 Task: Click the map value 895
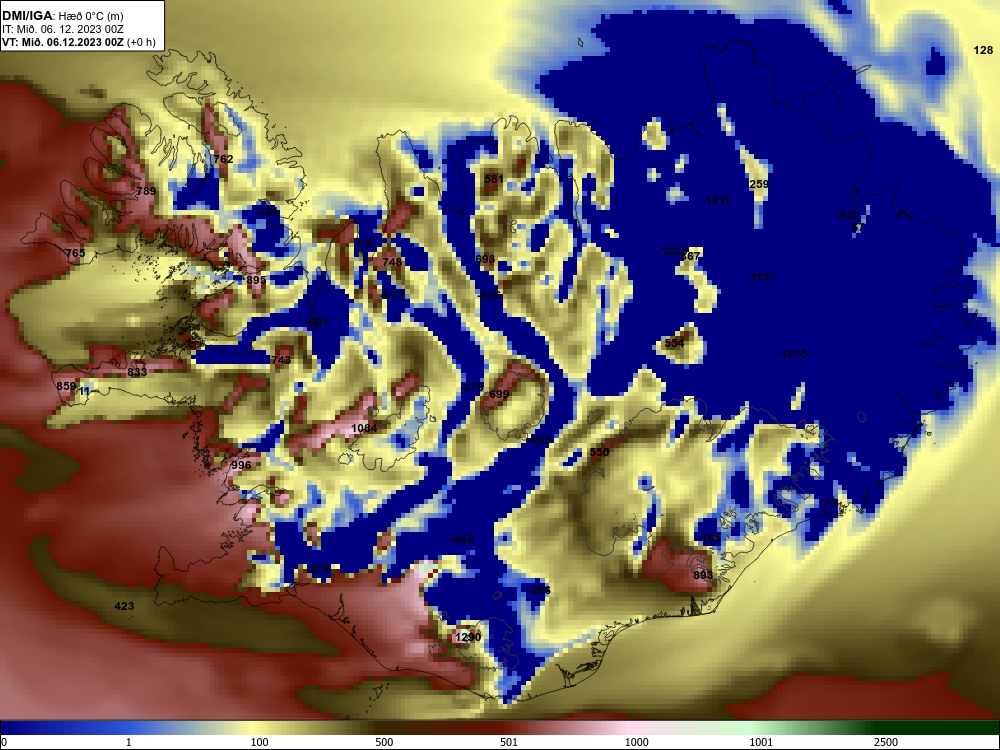[x=256, y=280]
